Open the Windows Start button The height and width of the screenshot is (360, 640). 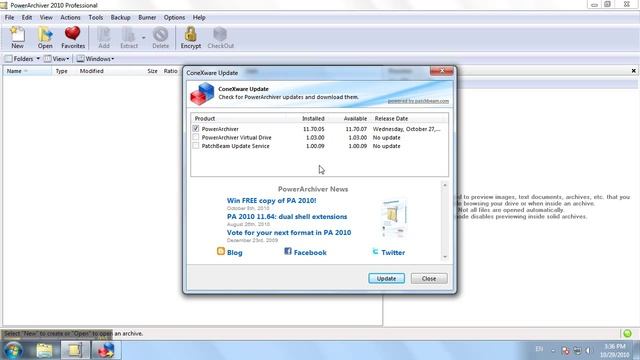click(x=13, y=350)
